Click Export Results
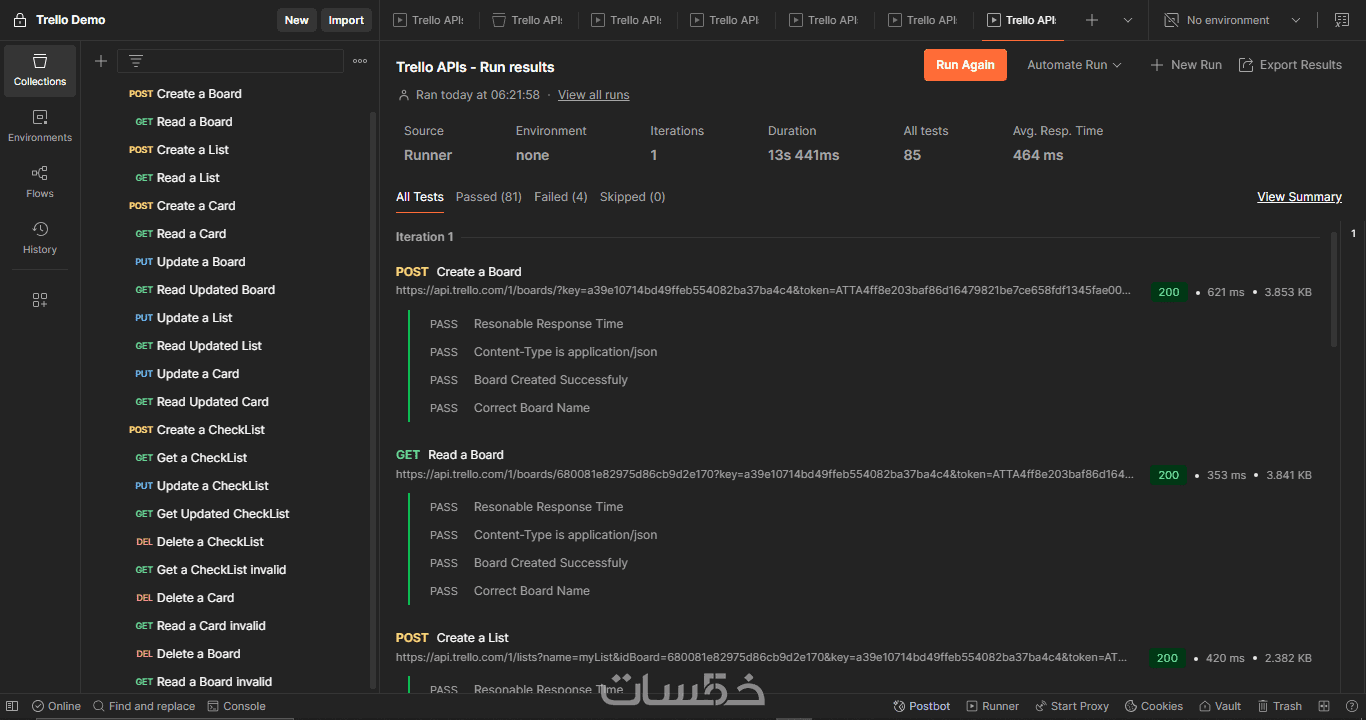Image resolution: width=1366 pixels, height=720 pixels. pos(1290,65)
